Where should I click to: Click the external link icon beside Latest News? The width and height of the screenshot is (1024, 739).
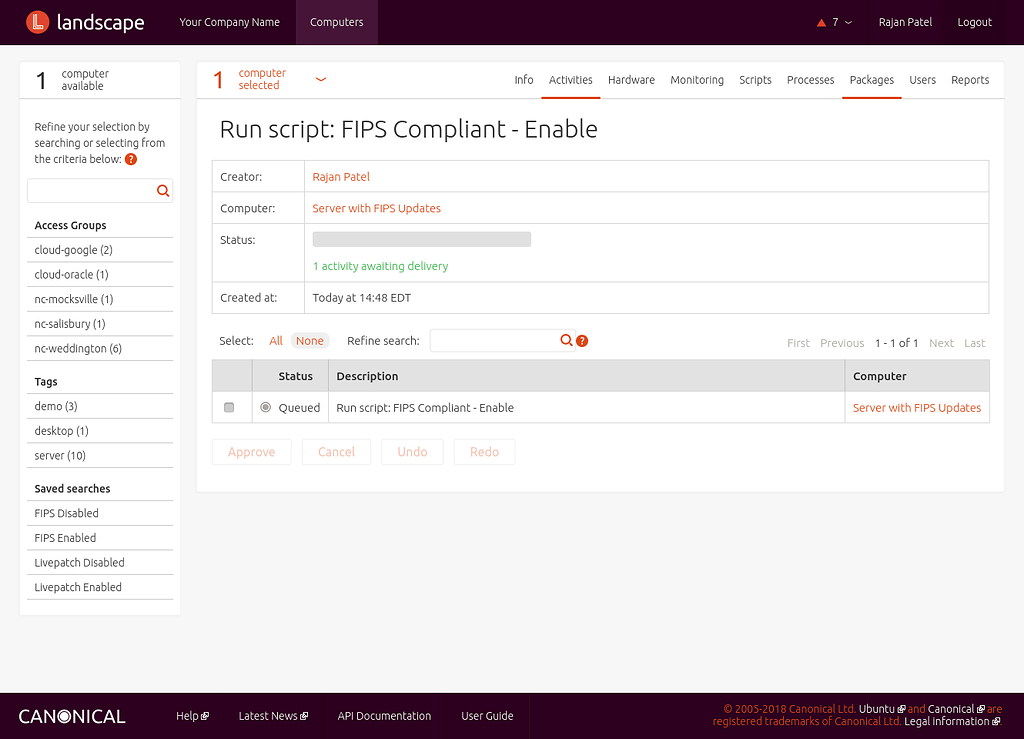(304, 715)
